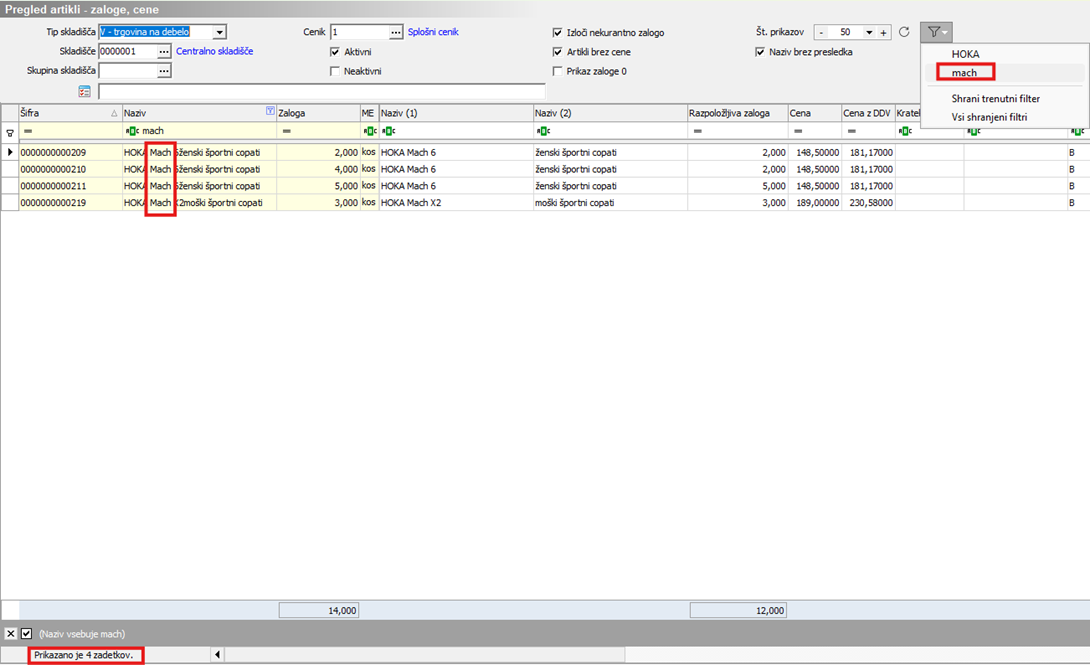Click the Naziv column header filter icon
The width and height of the screenshot is (1090, 665).
[270, 111]
